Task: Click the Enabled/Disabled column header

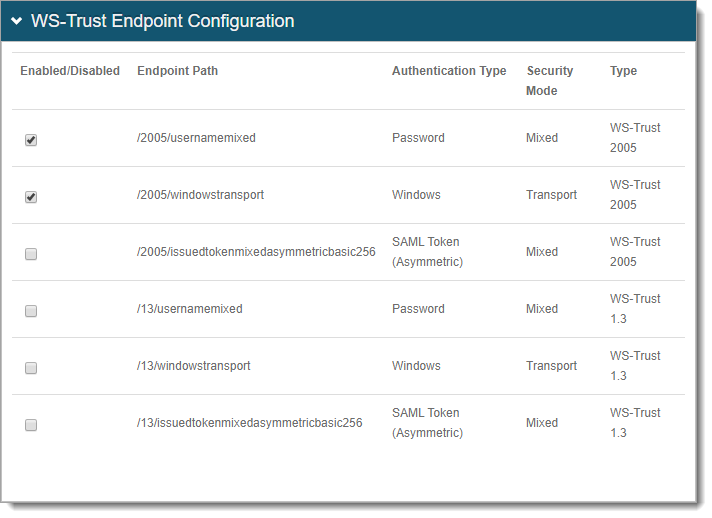Action: tap(70, 71)
